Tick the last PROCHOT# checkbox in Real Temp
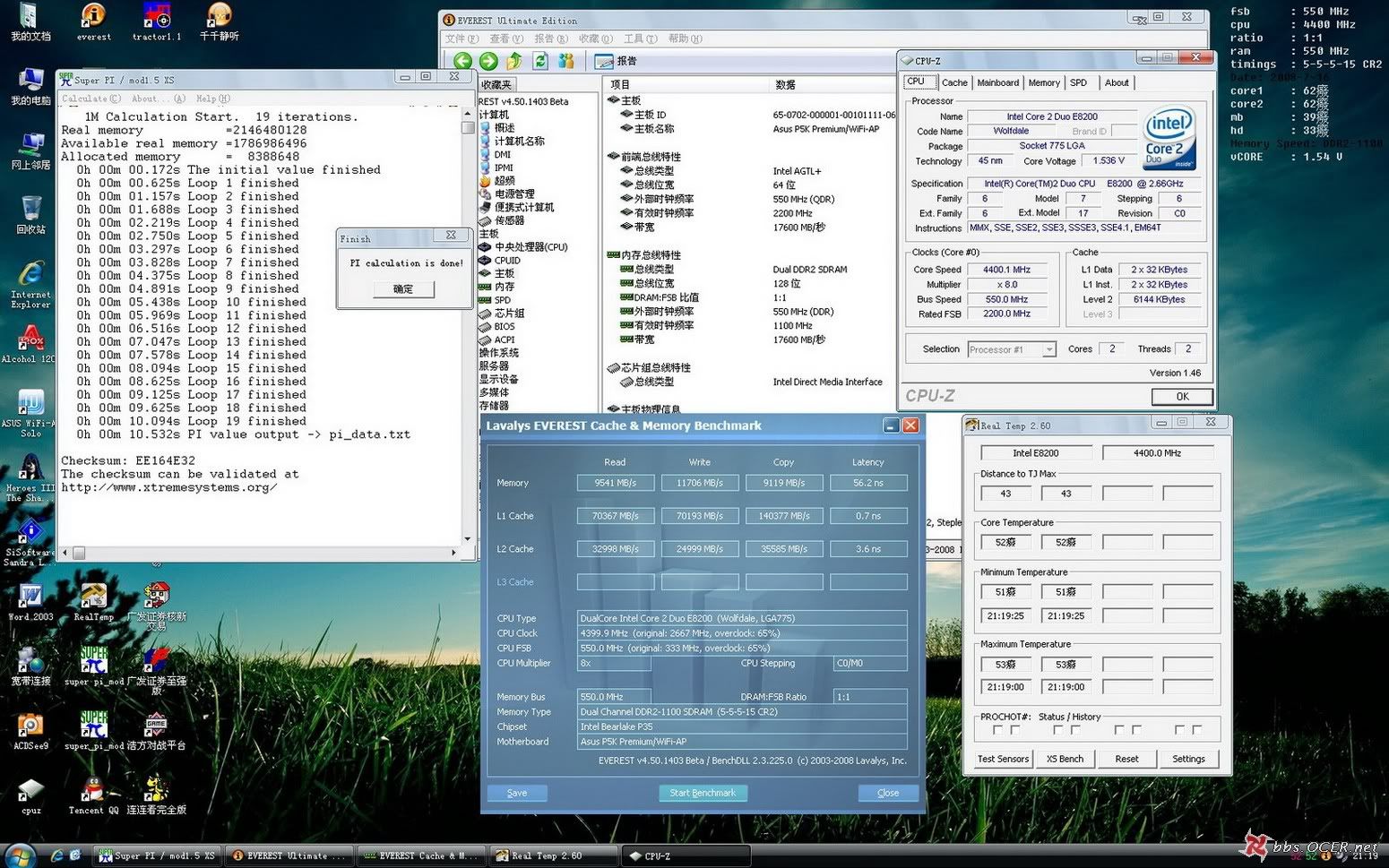The width and height of the screenshot is (1389, 868). click(x=1197, y=730)
